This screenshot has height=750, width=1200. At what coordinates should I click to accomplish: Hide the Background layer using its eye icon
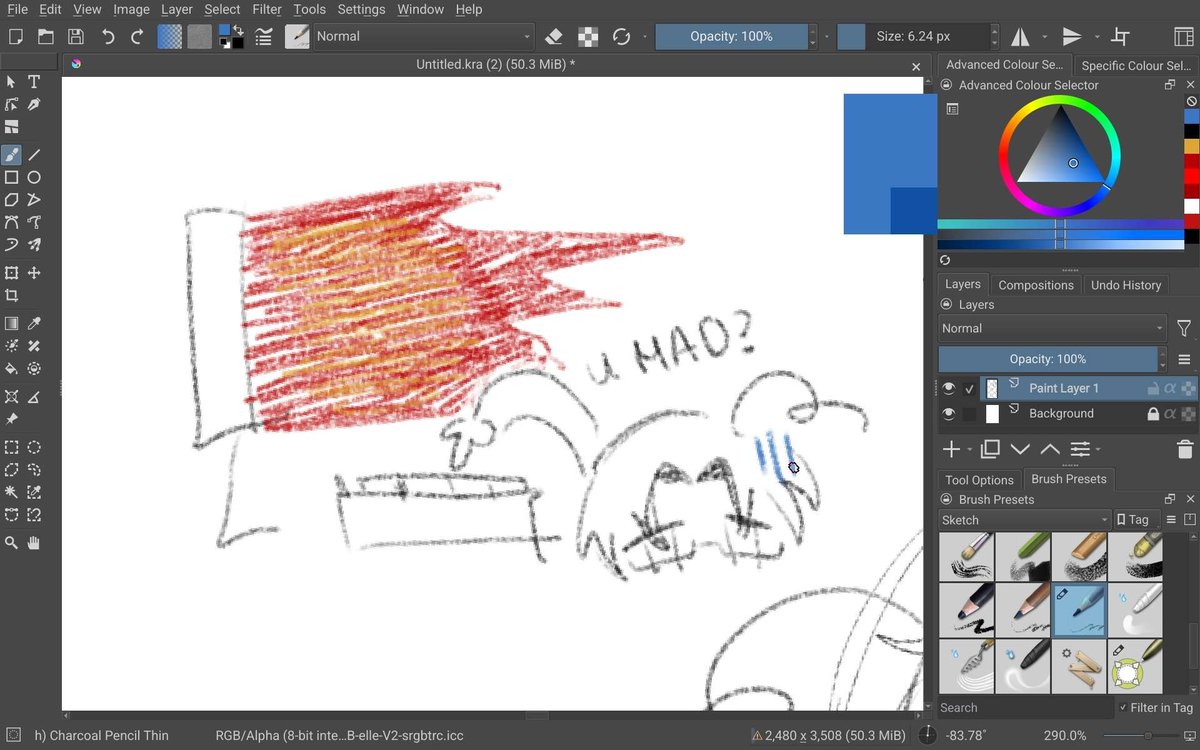point(949,413)
